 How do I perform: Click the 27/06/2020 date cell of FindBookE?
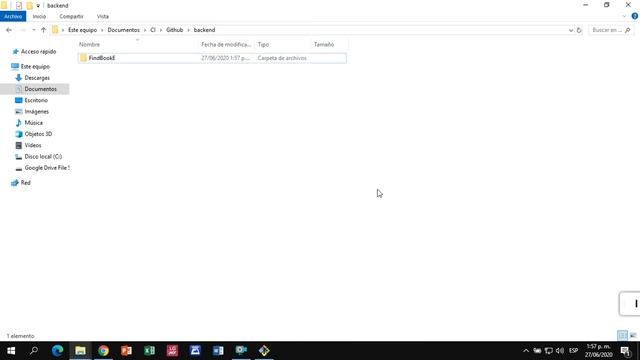click(225, 58)
